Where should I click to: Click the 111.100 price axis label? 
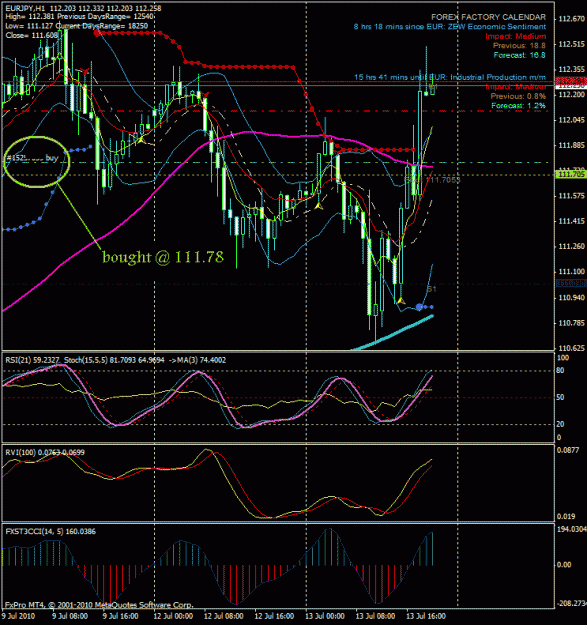572,271
